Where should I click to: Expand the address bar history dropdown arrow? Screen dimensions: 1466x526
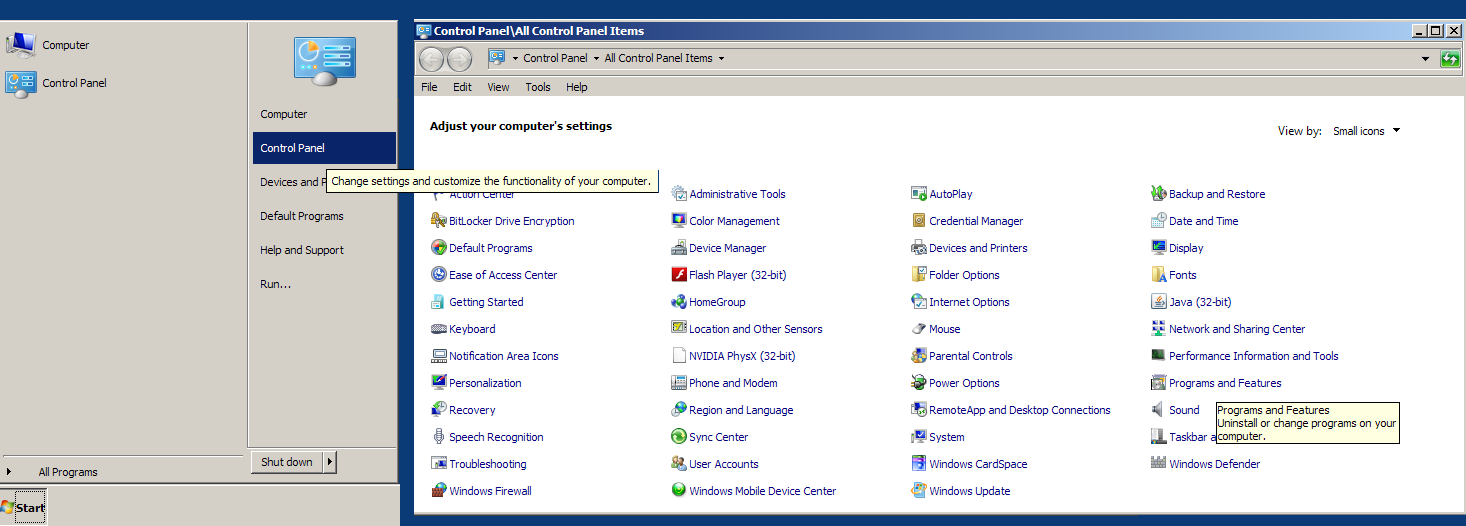tap(1426, 59)
